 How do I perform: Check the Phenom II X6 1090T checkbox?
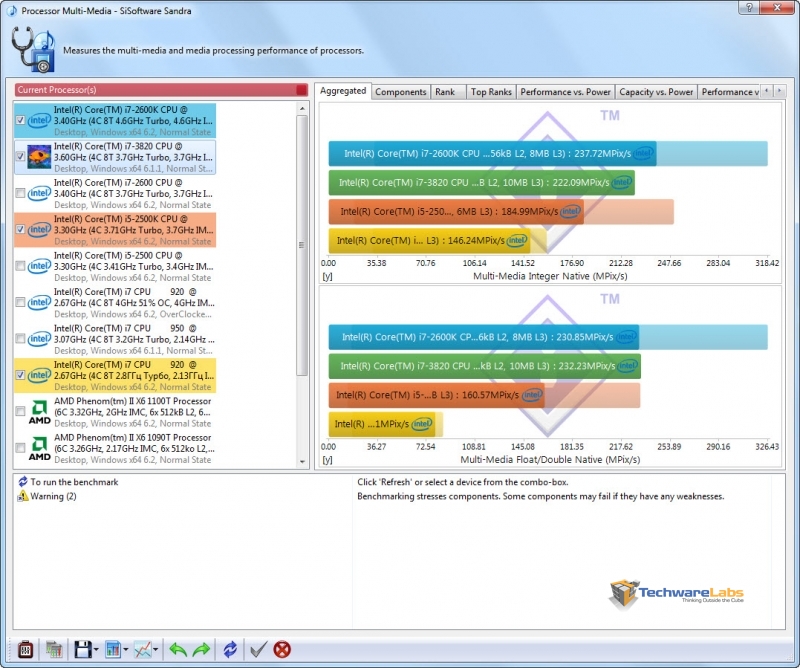pyautogui.click(x=20, y=448)
